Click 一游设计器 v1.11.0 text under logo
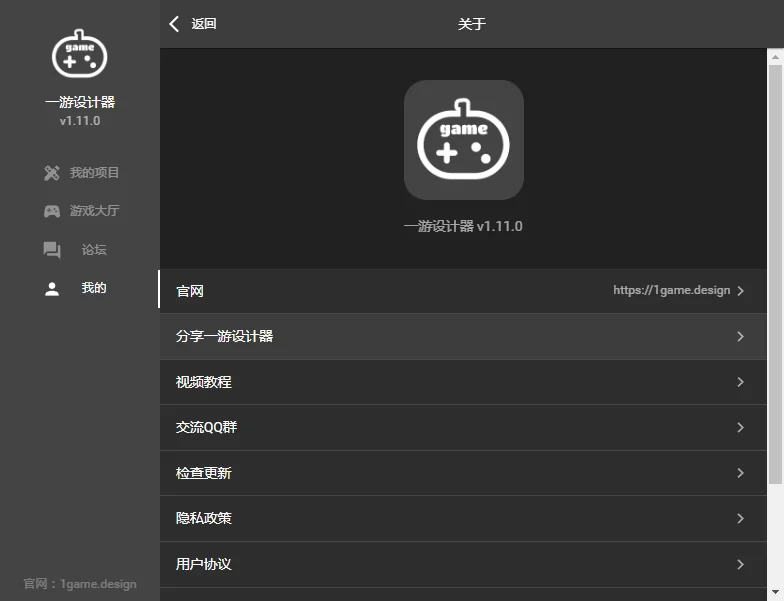Screen dimensions: 784x601 point(464,226)
